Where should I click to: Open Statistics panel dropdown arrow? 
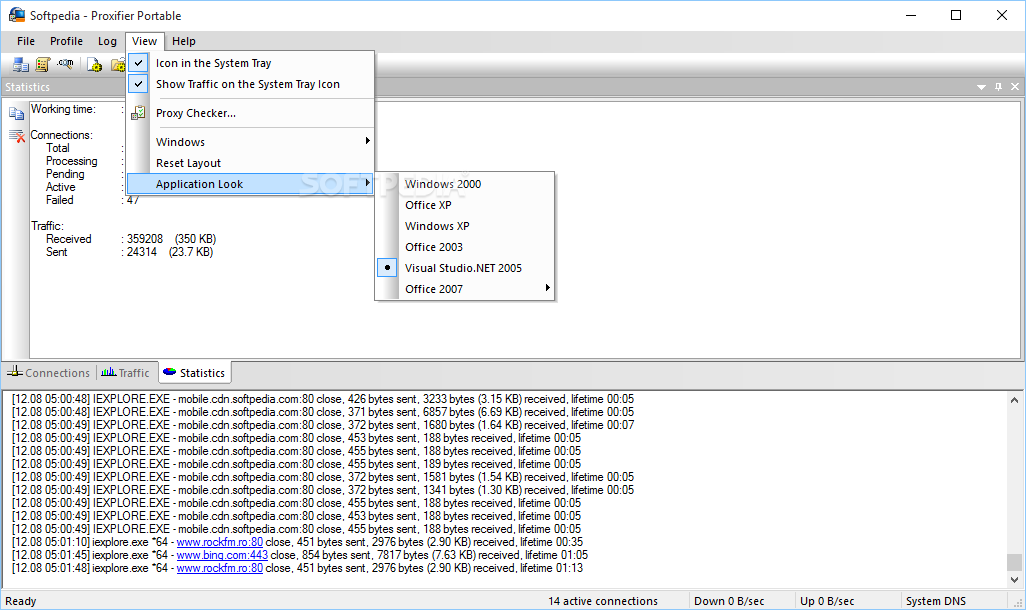click(x=982, y=87)
